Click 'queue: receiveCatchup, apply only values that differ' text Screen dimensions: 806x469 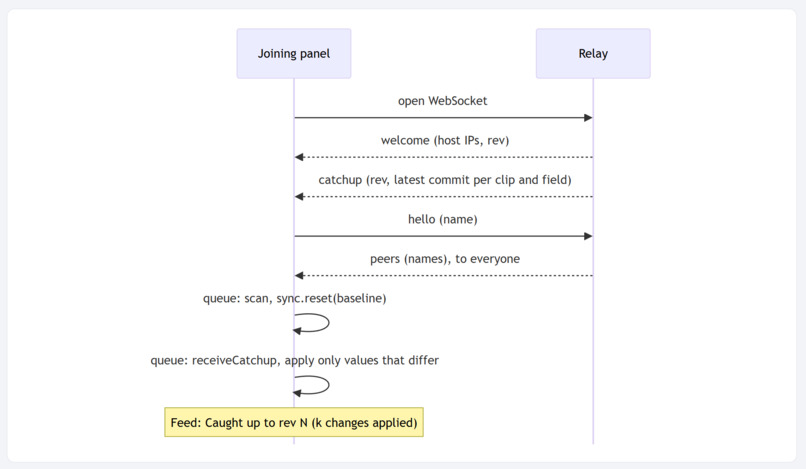coord(295,360)
